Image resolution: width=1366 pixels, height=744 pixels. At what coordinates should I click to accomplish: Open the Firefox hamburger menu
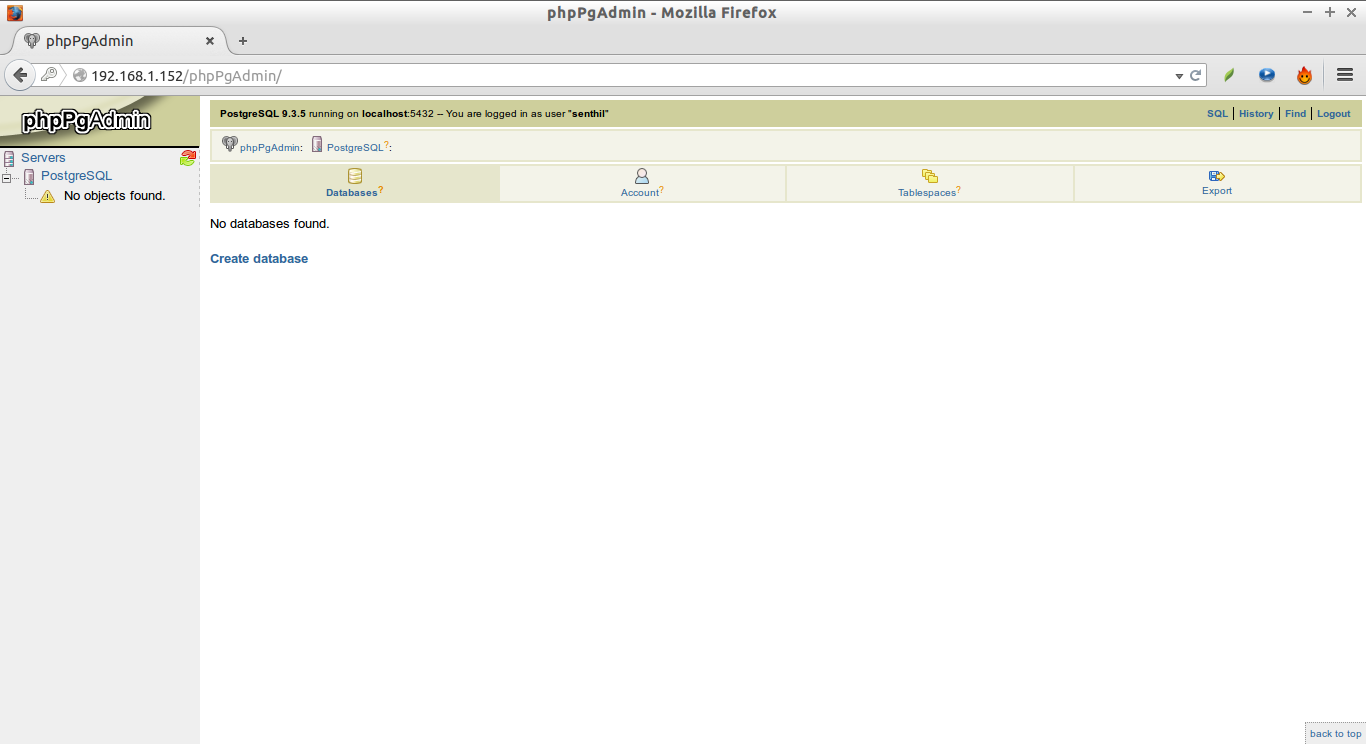tap(1345, 75)
